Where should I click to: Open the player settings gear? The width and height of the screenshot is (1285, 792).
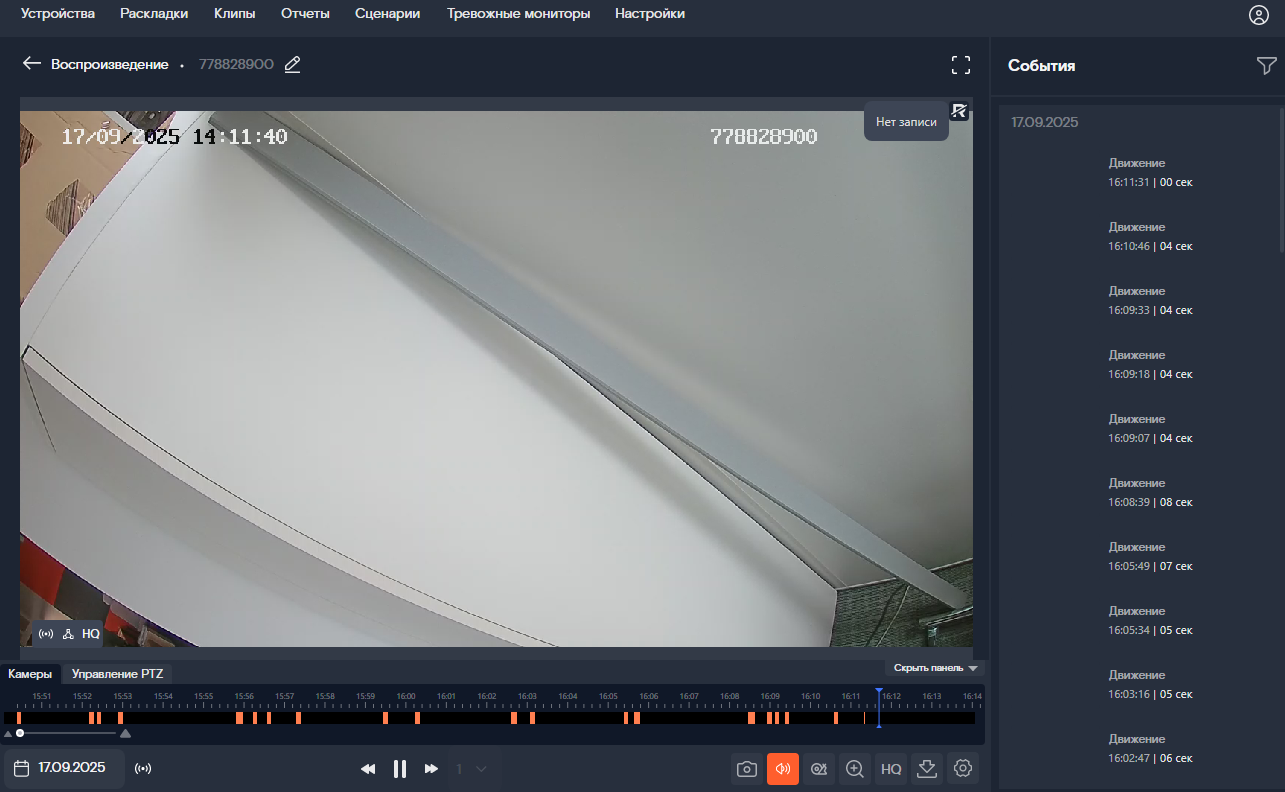pos(963,769)
